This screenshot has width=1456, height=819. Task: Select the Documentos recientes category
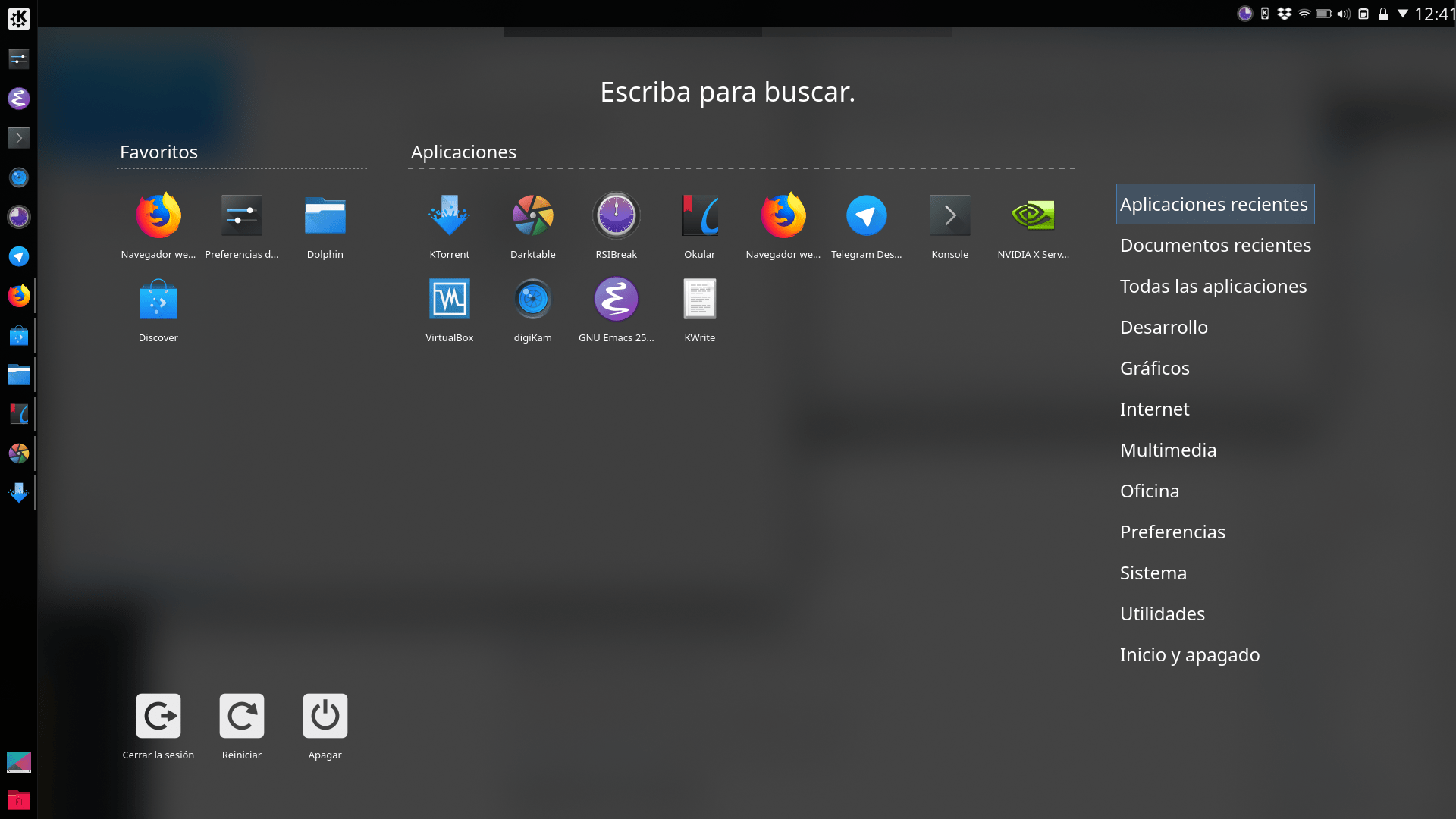click(x=1215, y=245)
